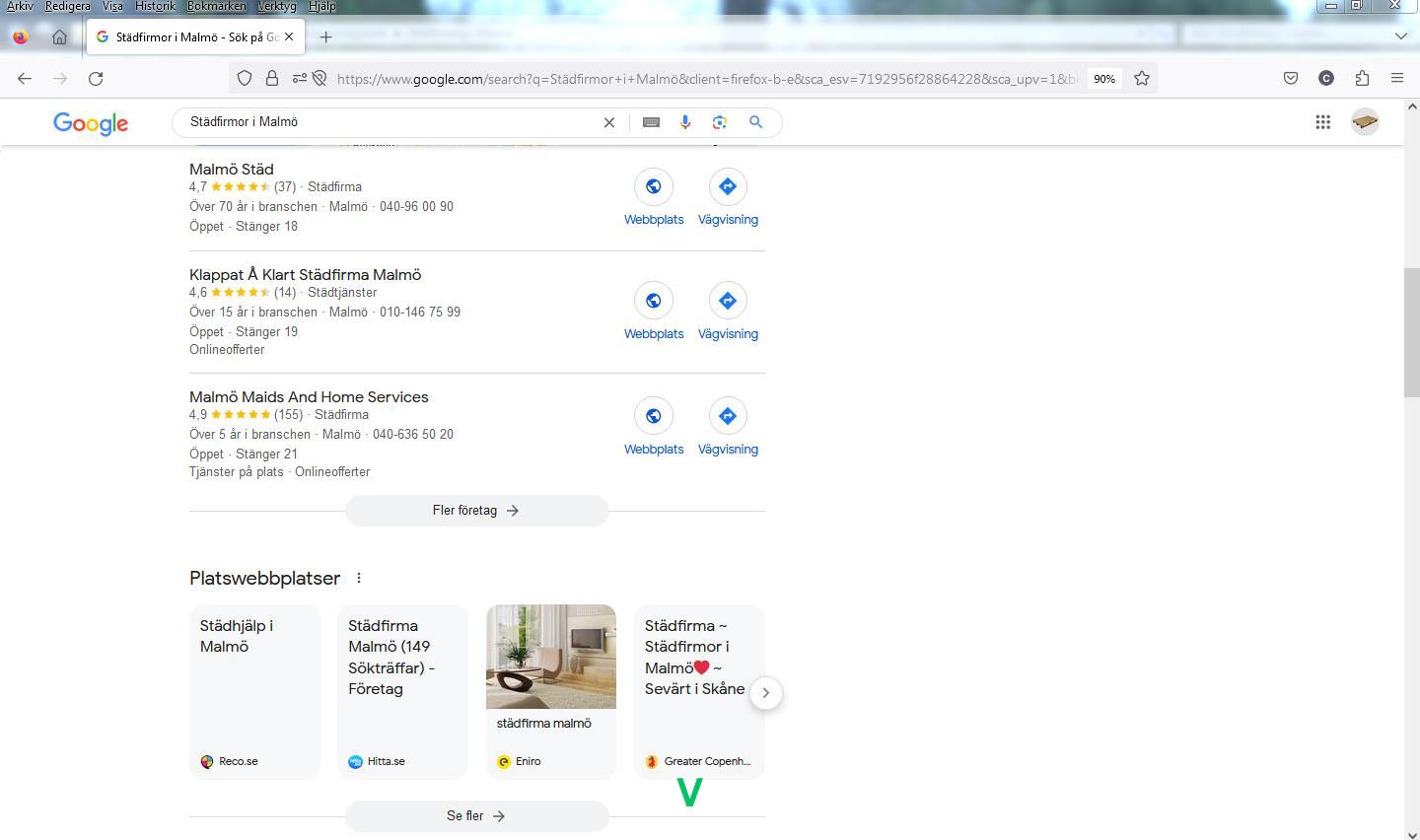Open the Hjälp menu
The height and width of the screenshot is (840, 1420).
pyautogui.click(x=321, y=6)
